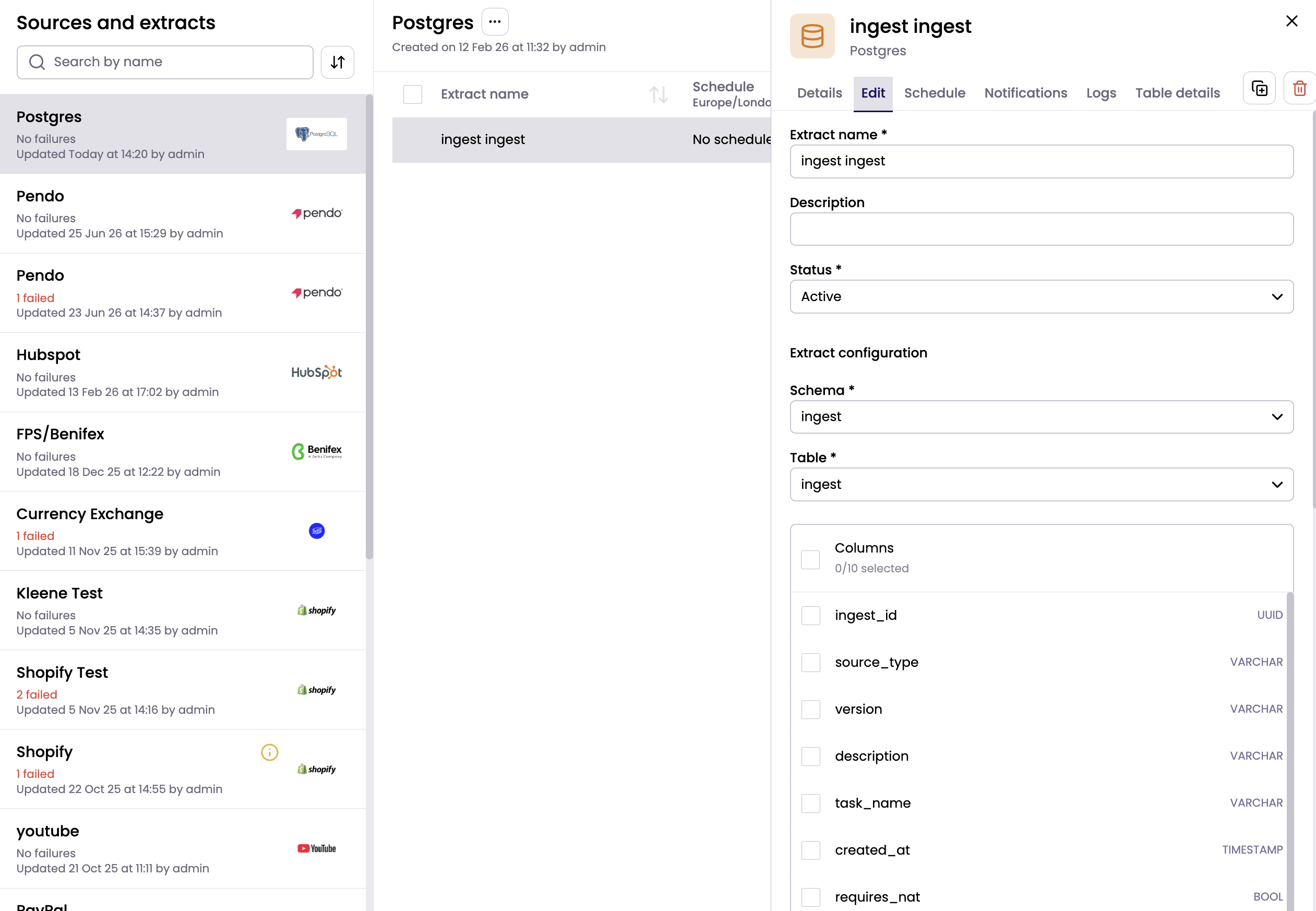1316x911 pixels.
Task: Select the ingest ingest extract row
Action: pyautogui.click(x=581, y=140)
